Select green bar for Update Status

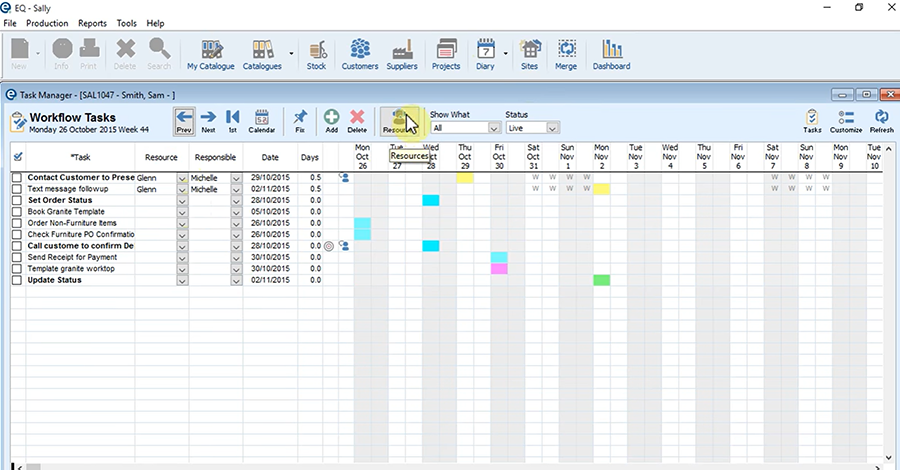tap(602, 281)
